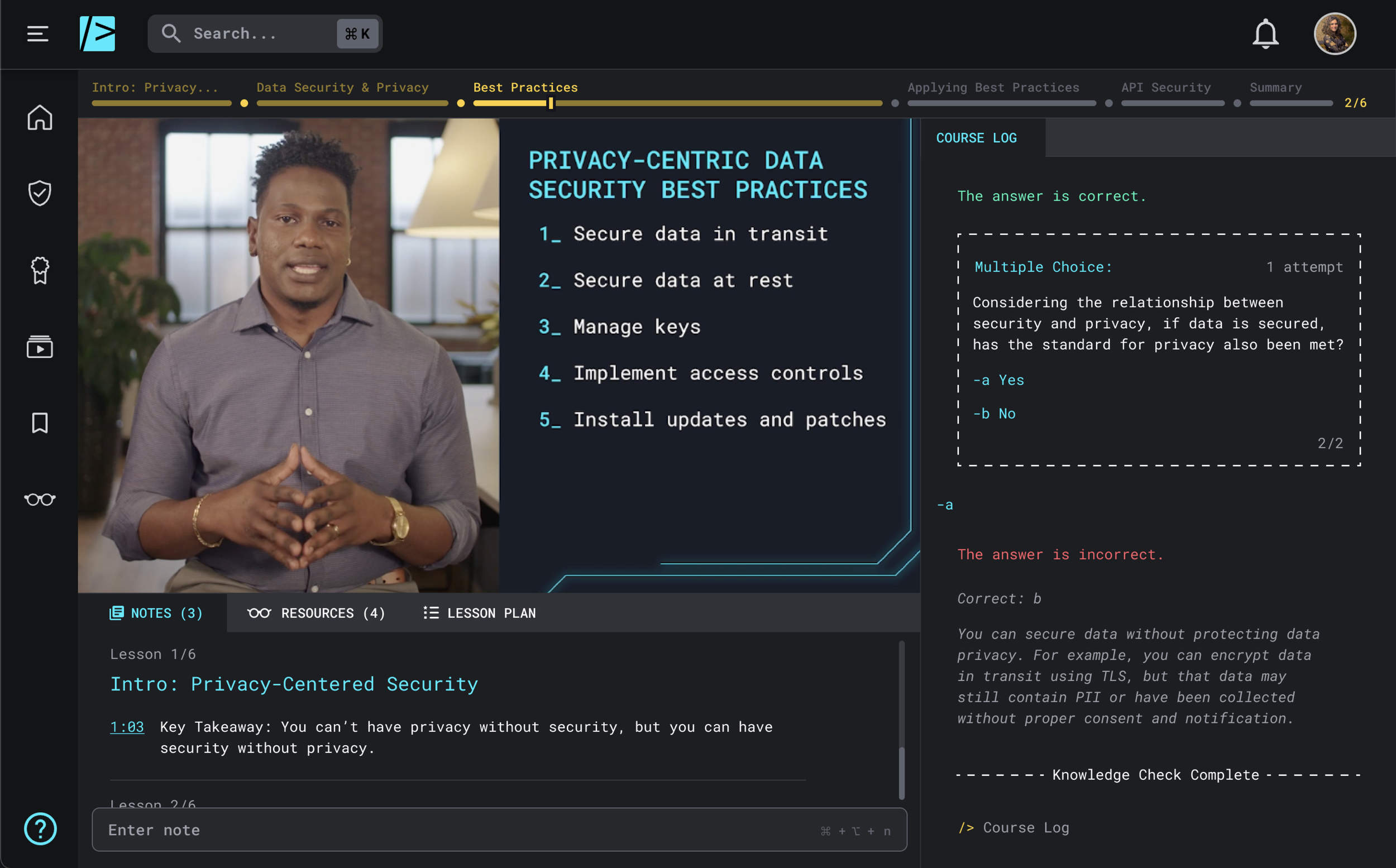Open the hamburger menu icon
1396x868 pixels.
coord(38,34)
